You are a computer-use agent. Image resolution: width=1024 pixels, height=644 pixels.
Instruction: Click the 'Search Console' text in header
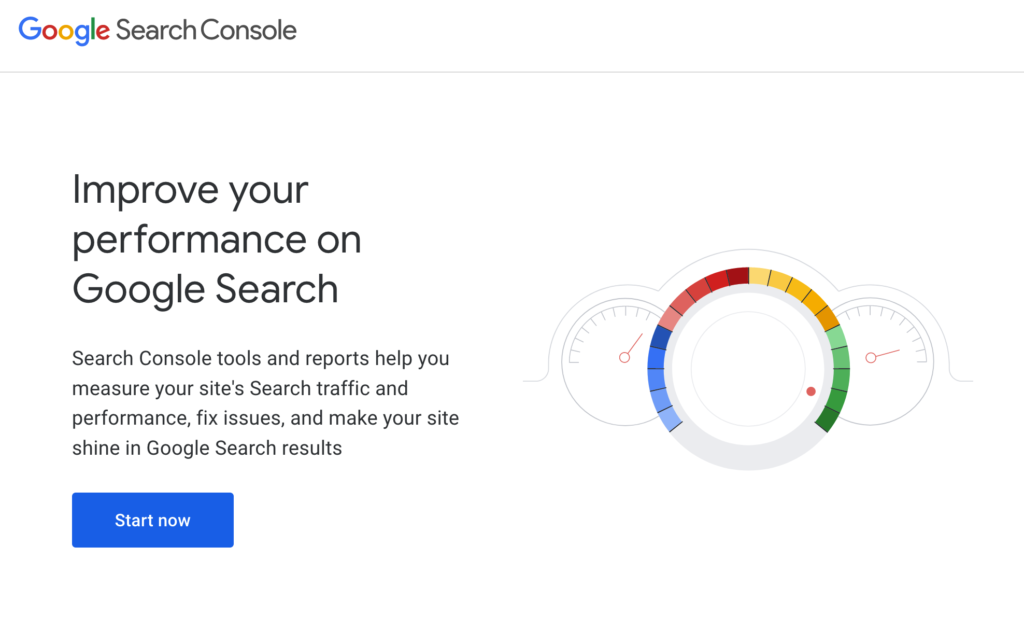[206, 31]
